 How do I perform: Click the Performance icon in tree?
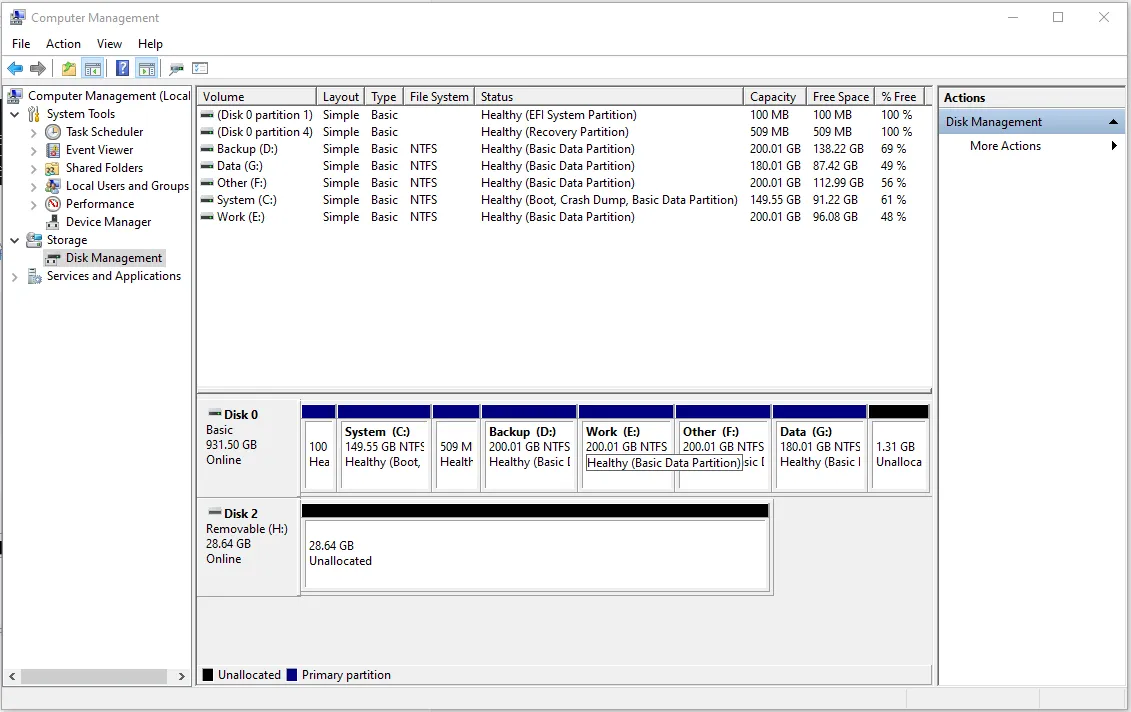point(53,204)
